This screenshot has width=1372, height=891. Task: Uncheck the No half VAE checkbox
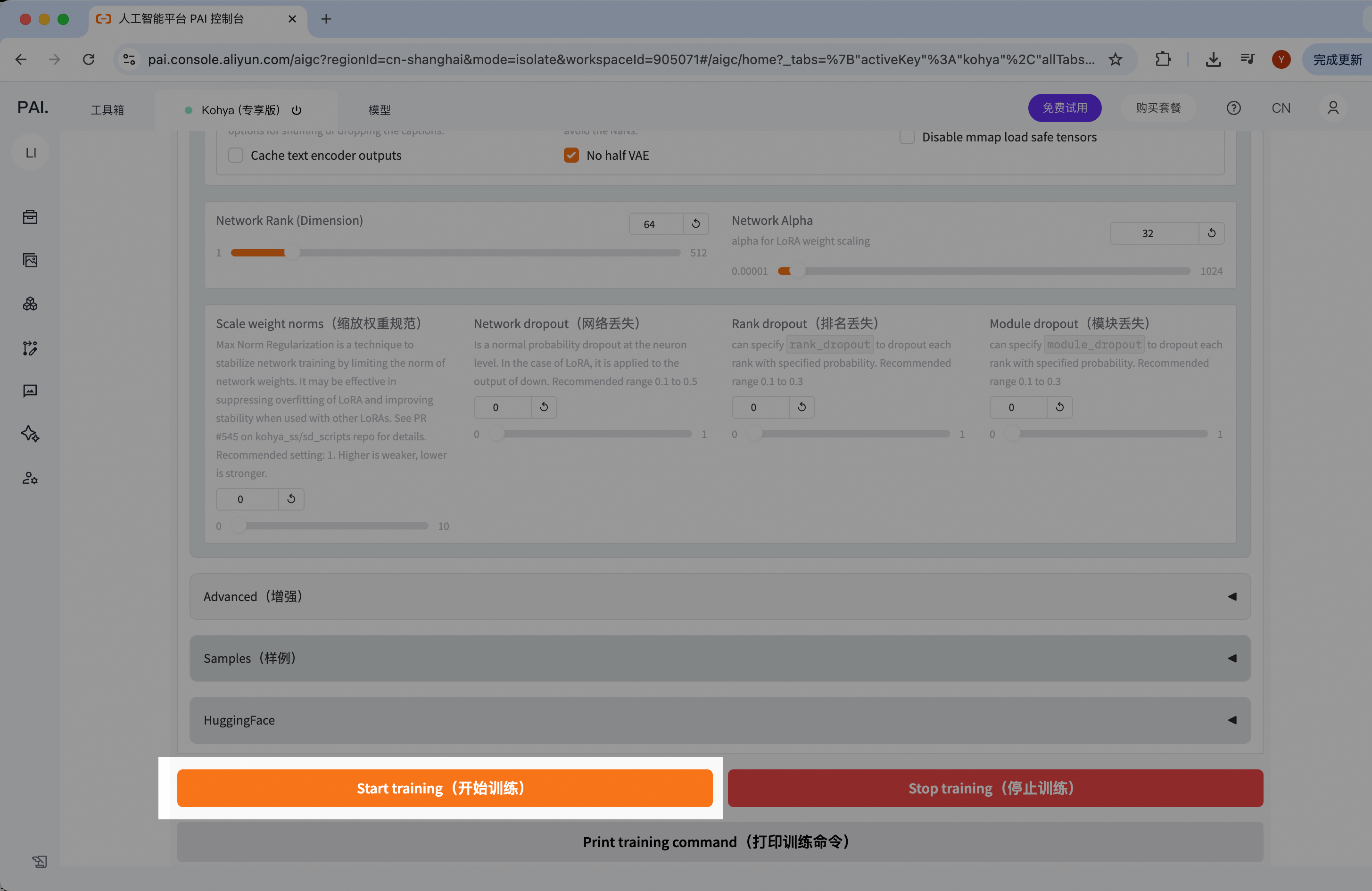coord(570,156)
